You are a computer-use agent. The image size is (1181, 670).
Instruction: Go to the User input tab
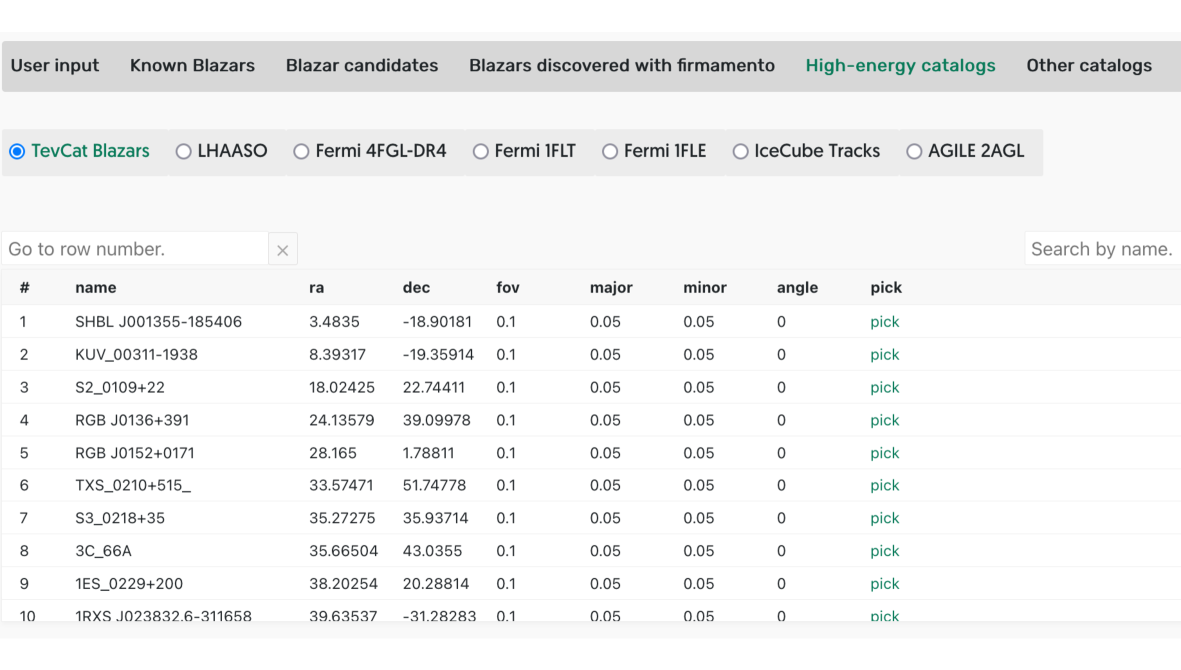coord(55,66)
